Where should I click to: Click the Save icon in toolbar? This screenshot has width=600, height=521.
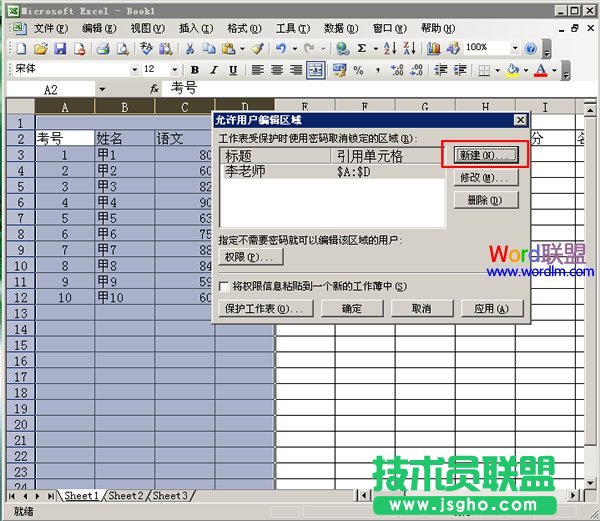coord(59,48)
